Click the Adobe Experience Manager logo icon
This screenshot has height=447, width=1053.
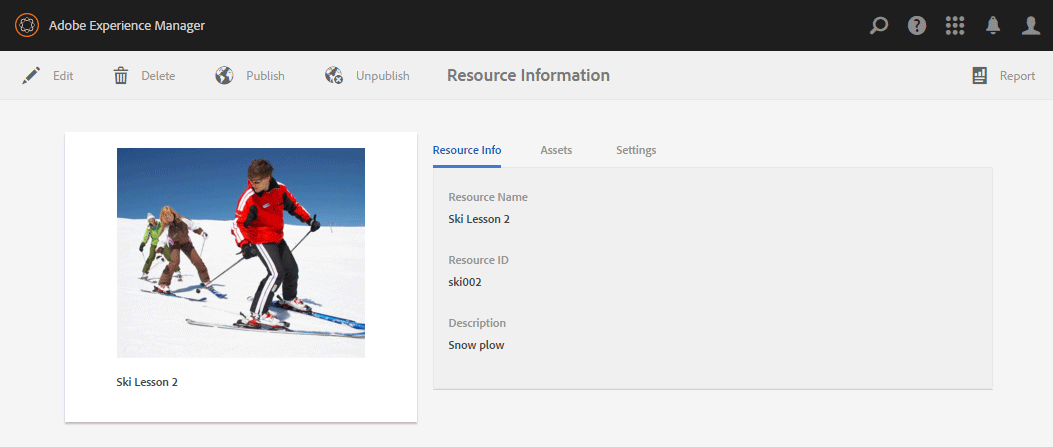pos(27,25)
